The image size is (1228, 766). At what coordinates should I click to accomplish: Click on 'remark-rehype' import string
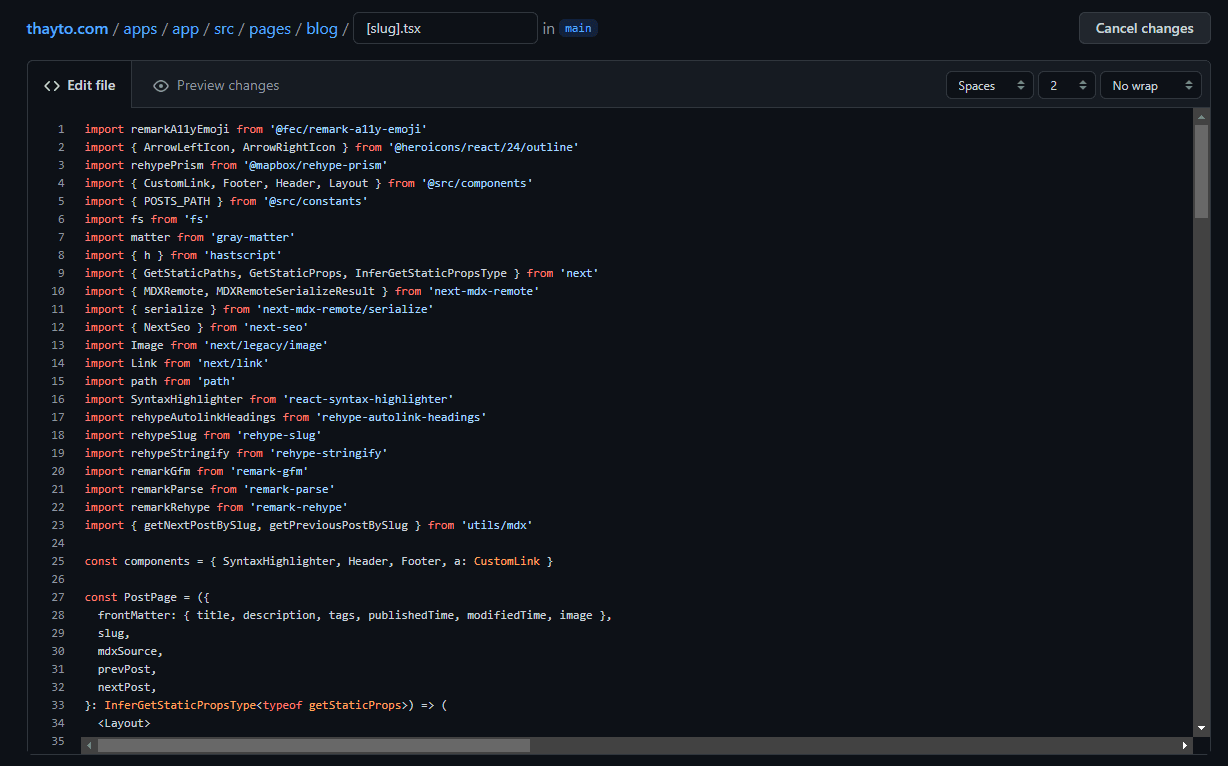point(299,507)
